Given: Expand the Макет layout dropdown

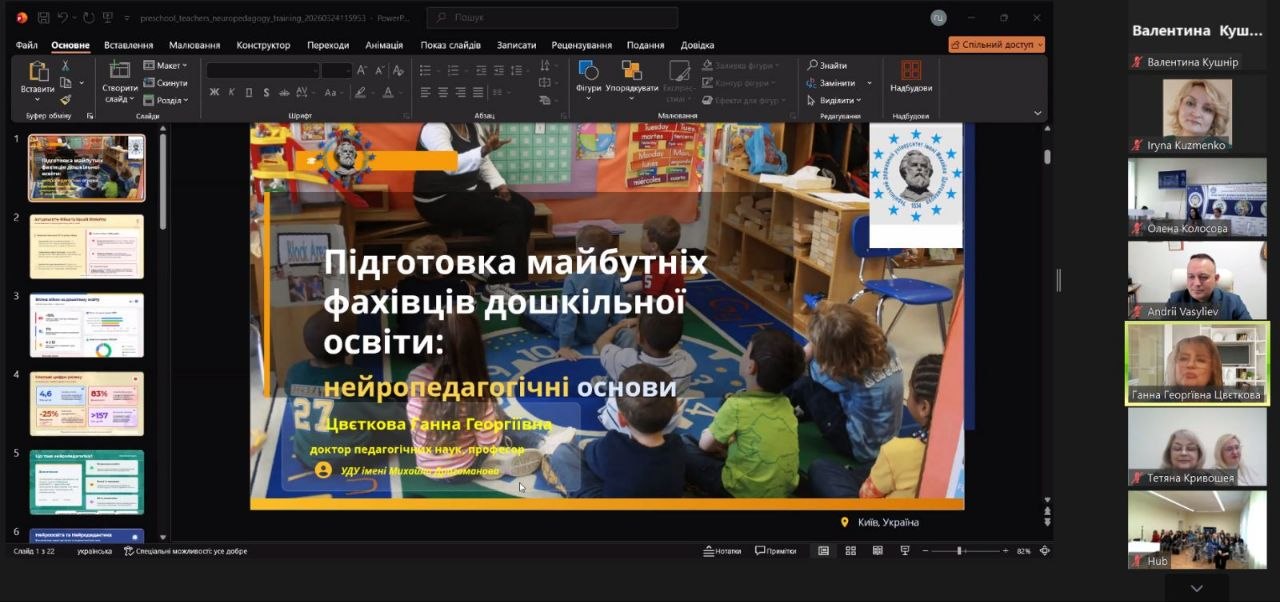Looking at the screenshot, I should pos(166,66).
